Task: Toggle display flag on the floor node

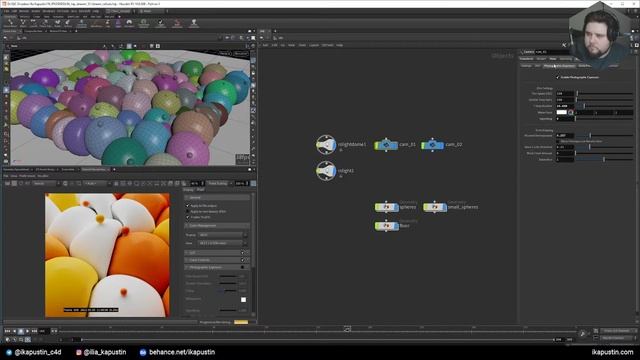Action: (397, 225)
